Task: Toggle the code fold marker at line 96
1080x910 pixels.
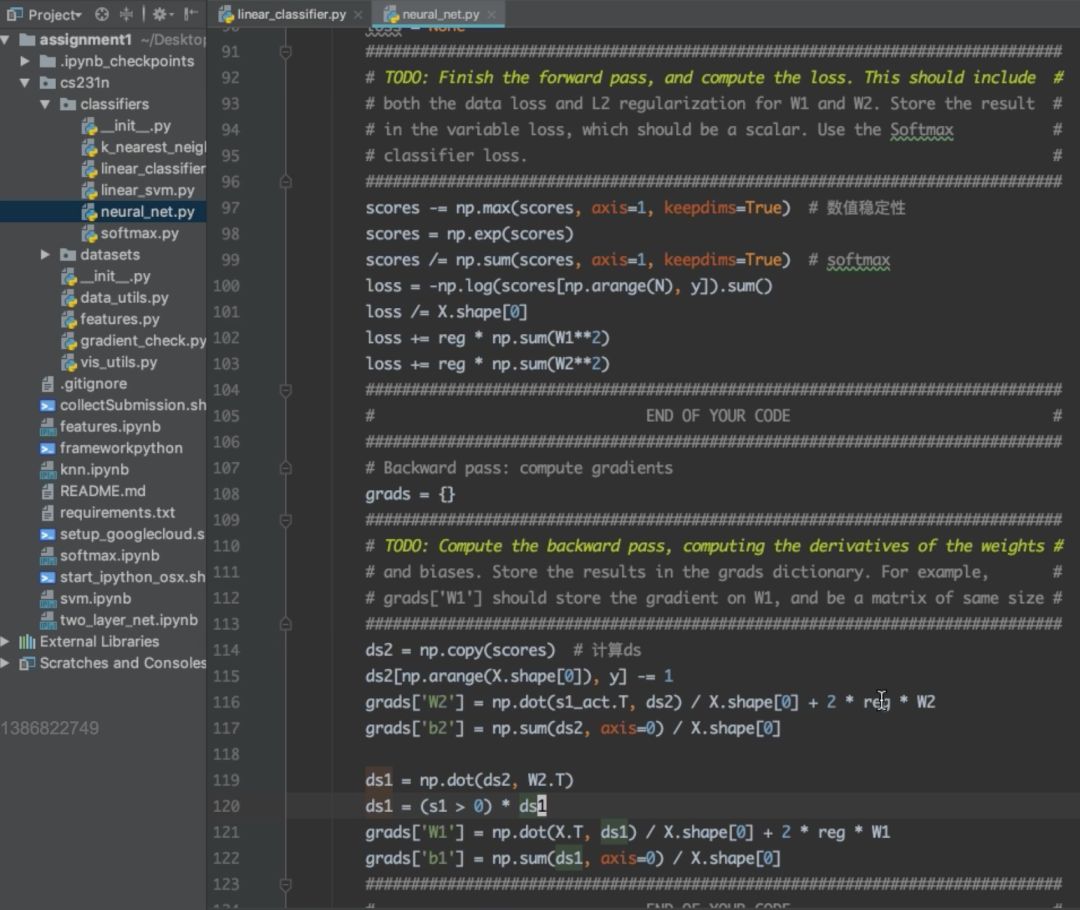Action: pyautogui.click(x=286, y=182)
